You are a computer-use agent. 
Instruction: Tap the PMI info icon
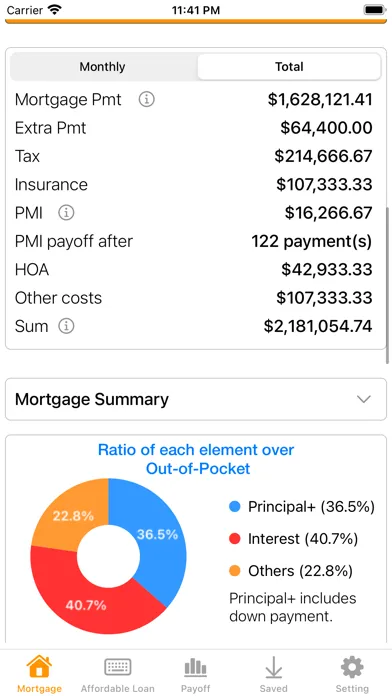[66, 213]
